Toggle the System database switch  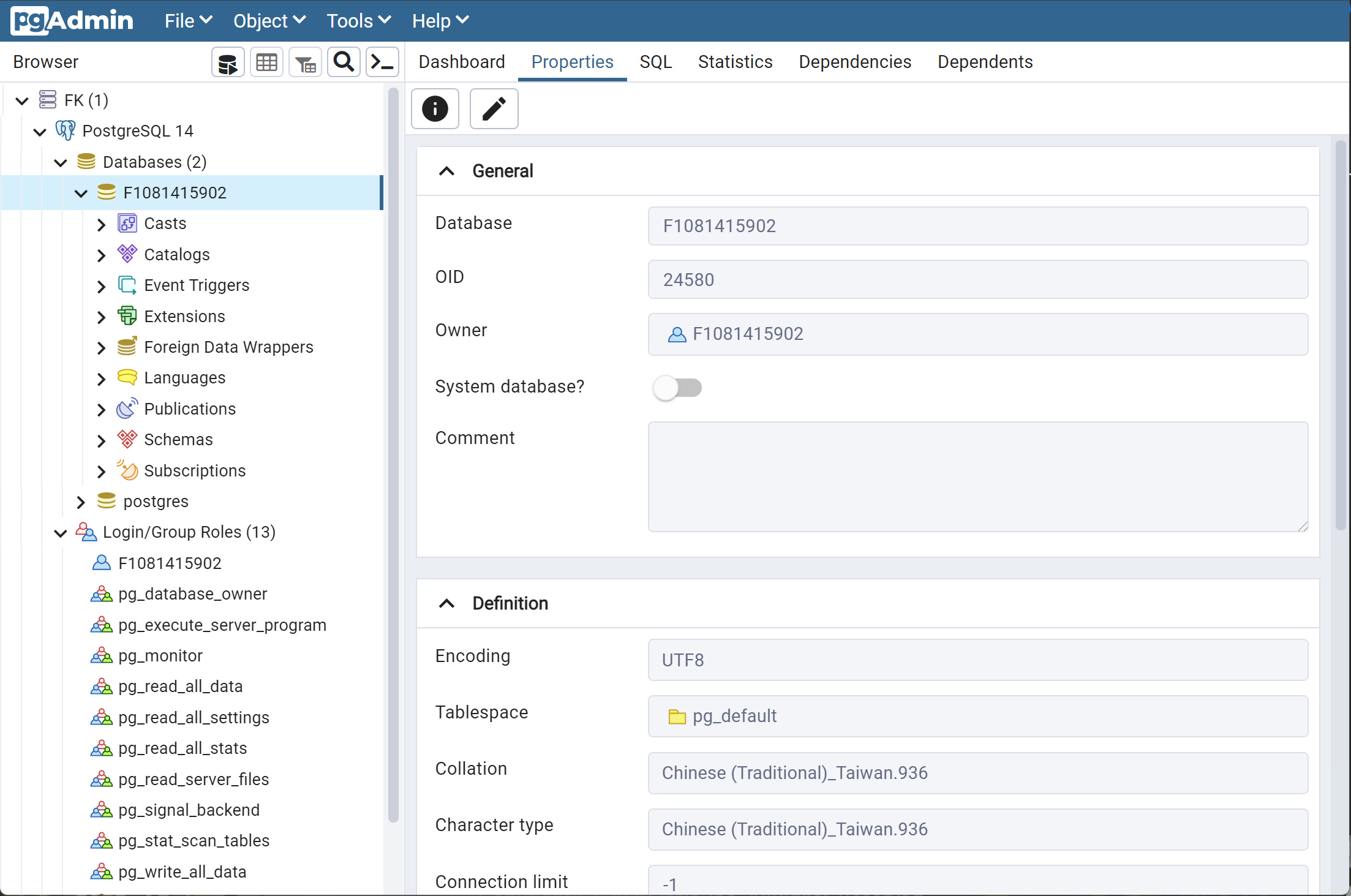677,388
